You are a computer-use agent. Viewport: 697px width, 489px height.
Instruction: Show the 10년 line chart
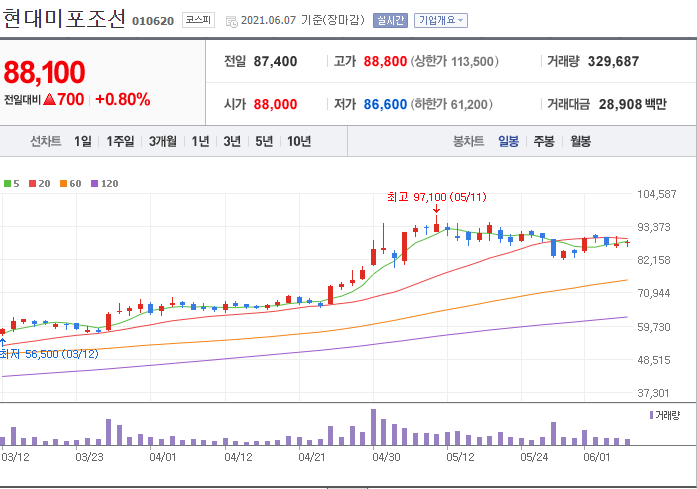[x=299, y=141]
